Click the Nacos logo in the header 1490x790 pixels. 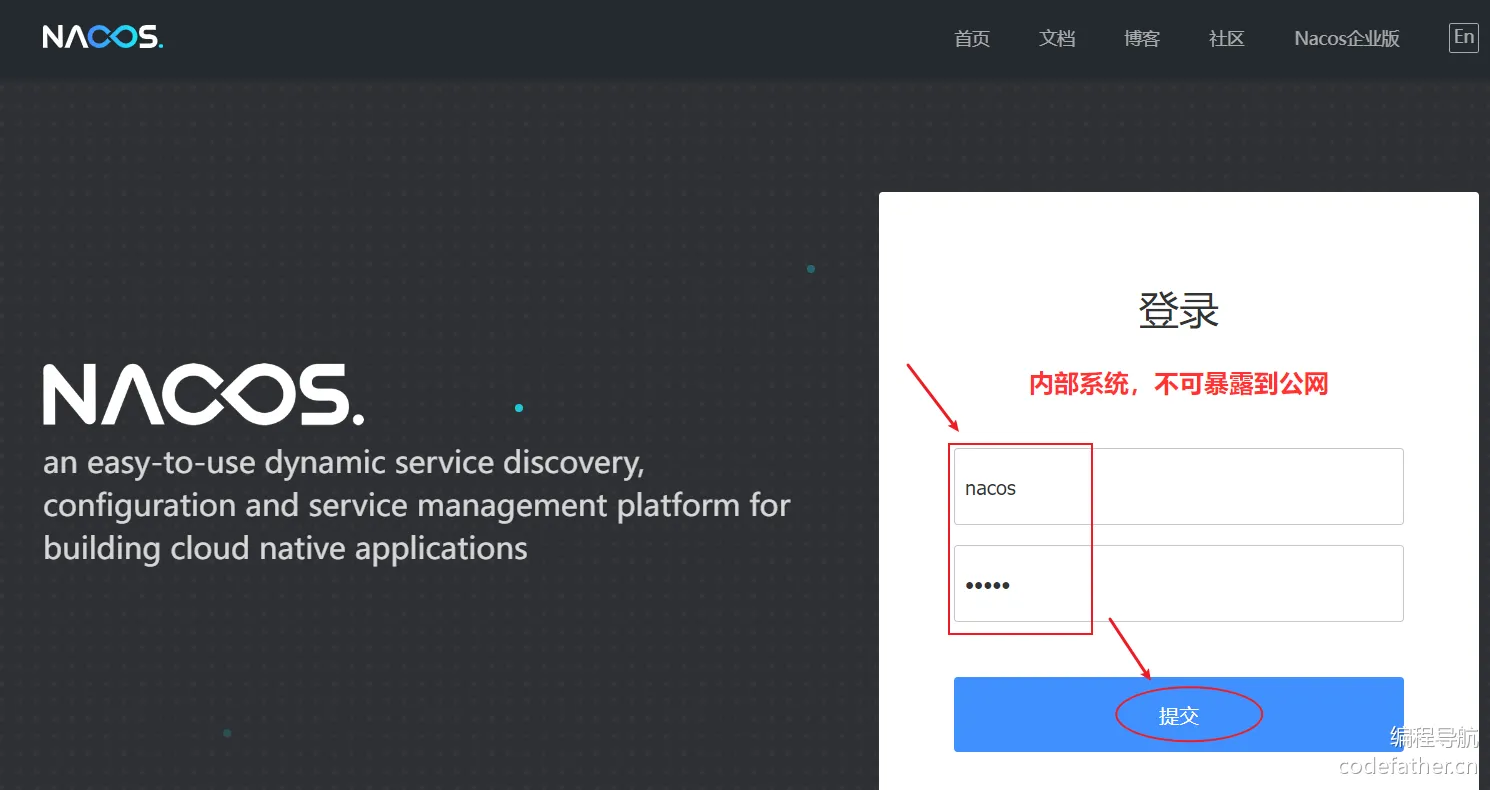[x=102, y=38]
